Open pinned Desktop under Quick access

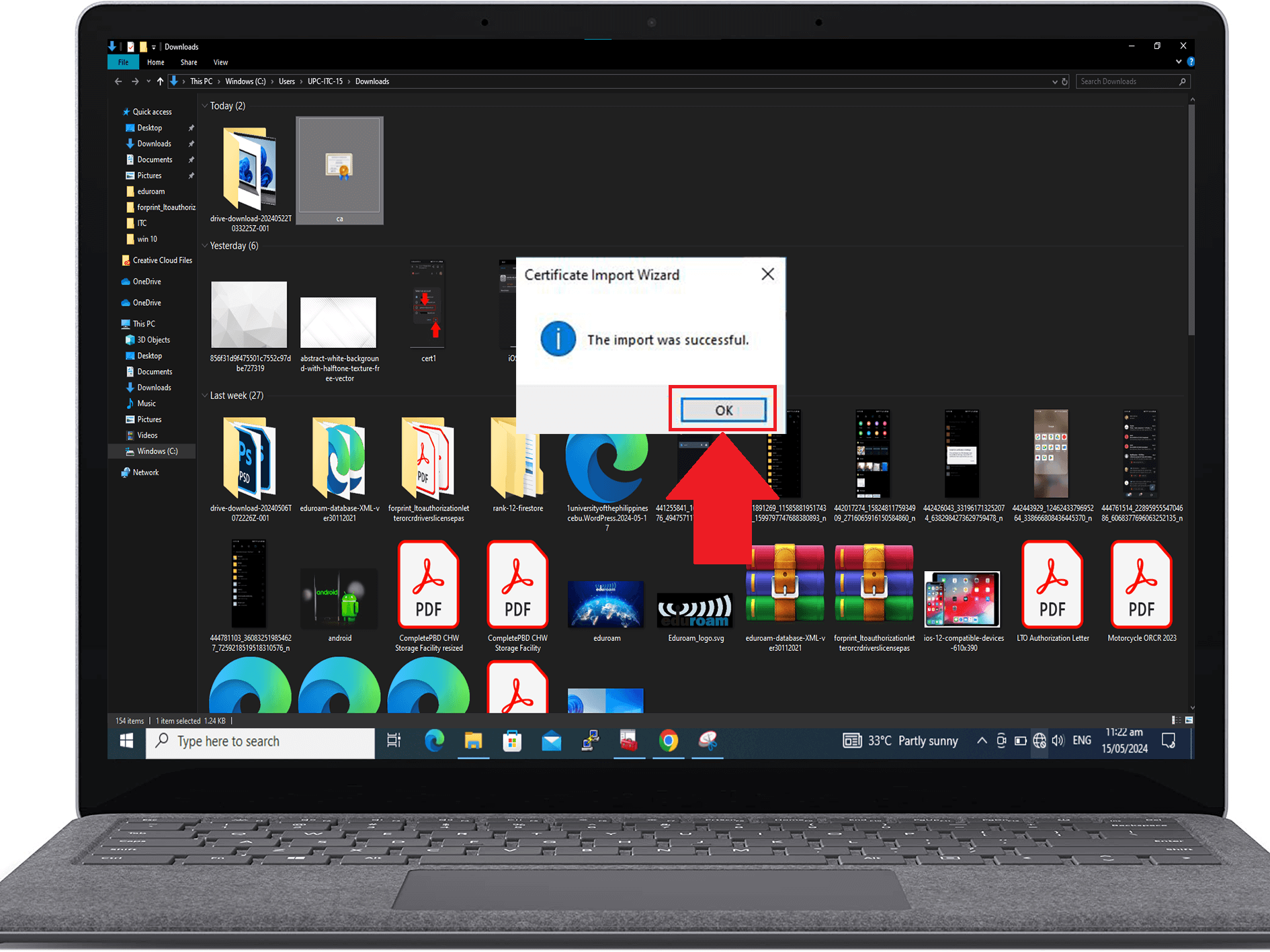149,128
